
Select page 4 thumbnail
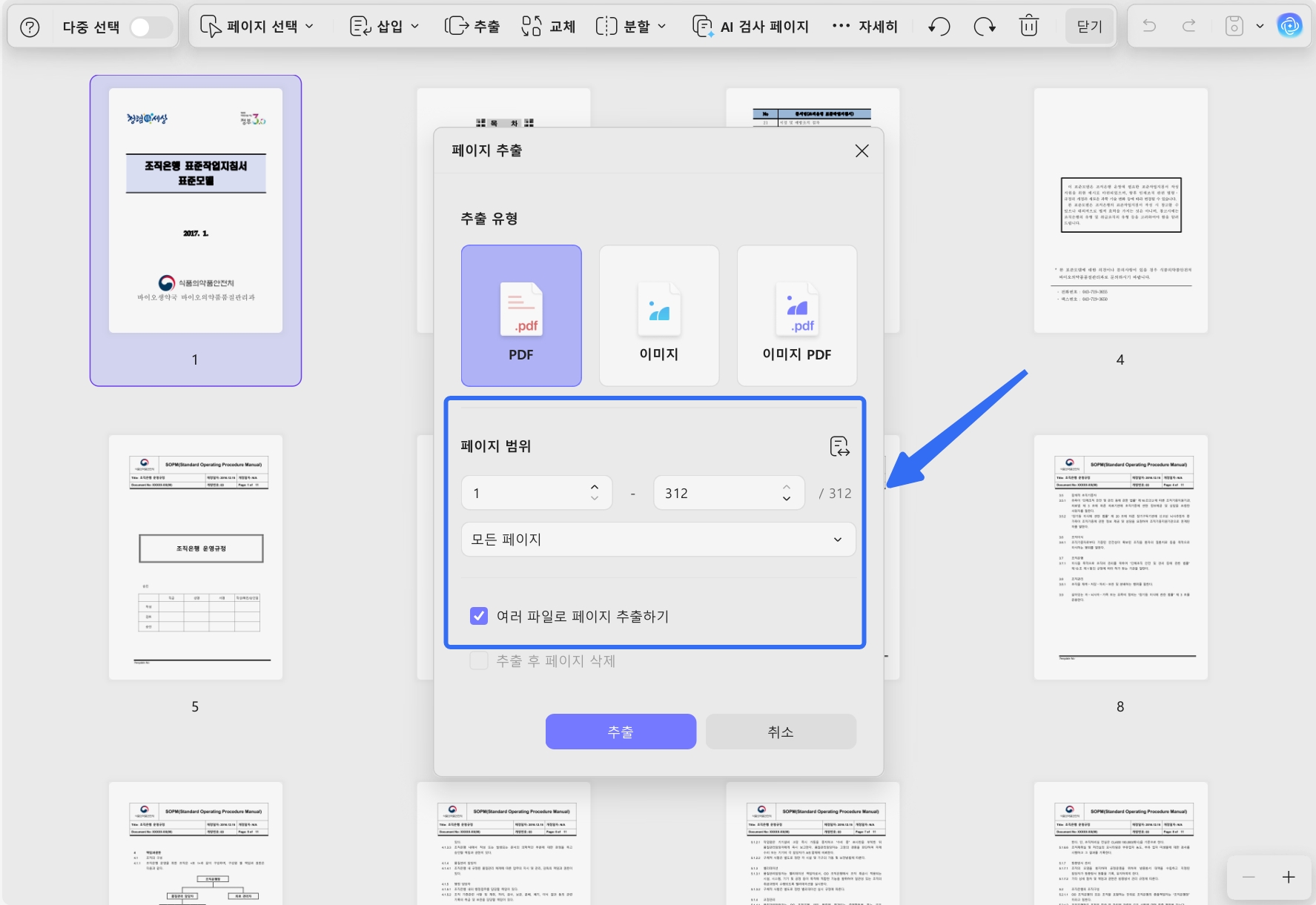click(x=1121, y=210)
